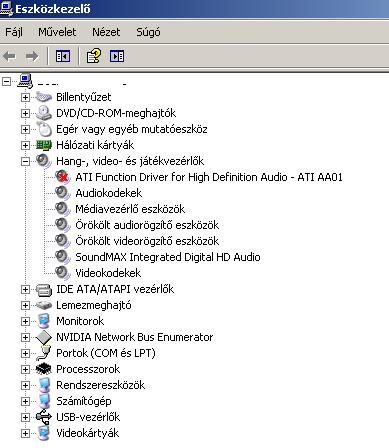Click the Örökölt audiorögzítő speaker icon

click(x=63, y=225)
